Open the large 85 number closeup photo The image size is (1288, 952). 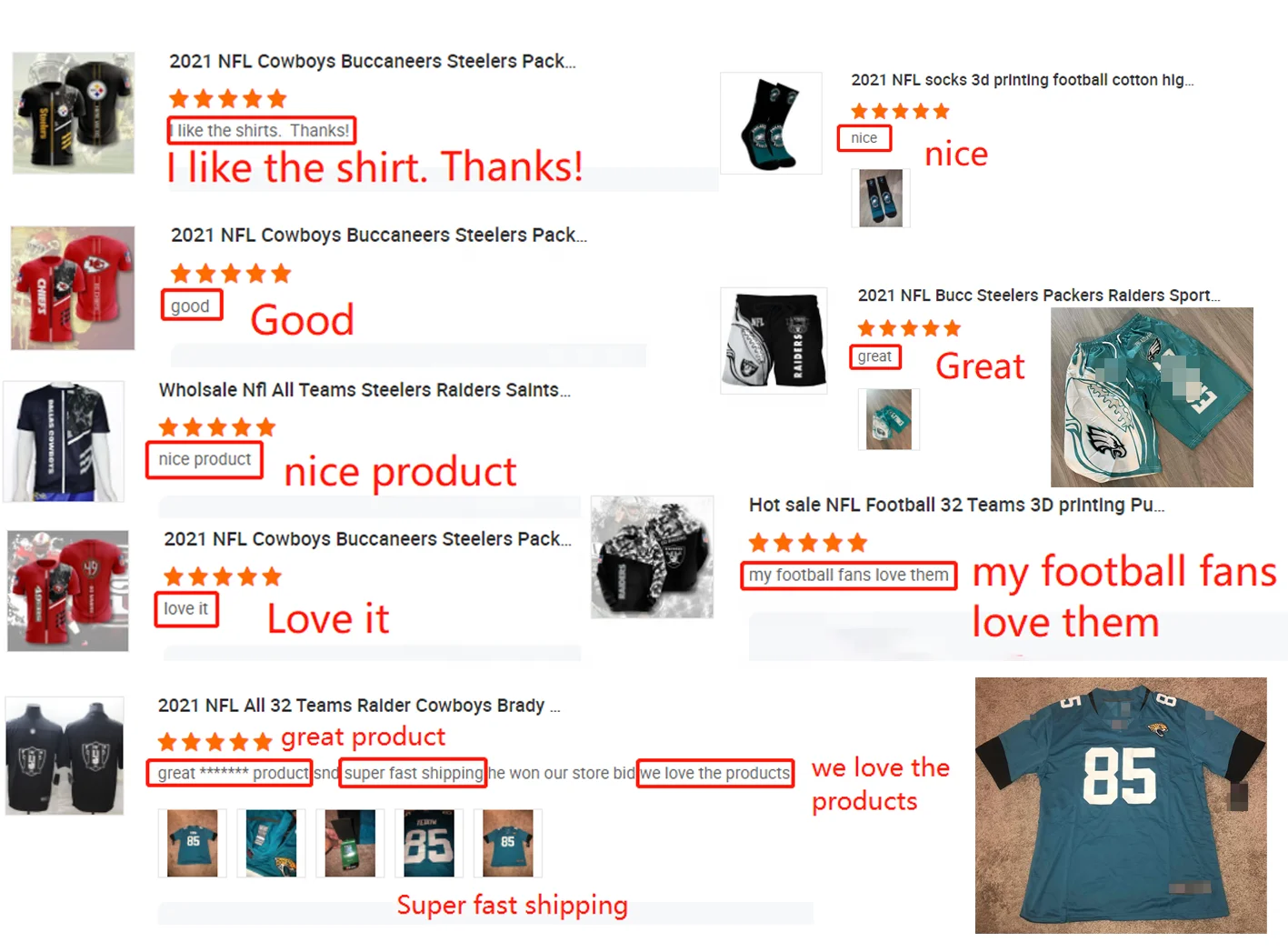pyautogui.click(x=429, y=843)
